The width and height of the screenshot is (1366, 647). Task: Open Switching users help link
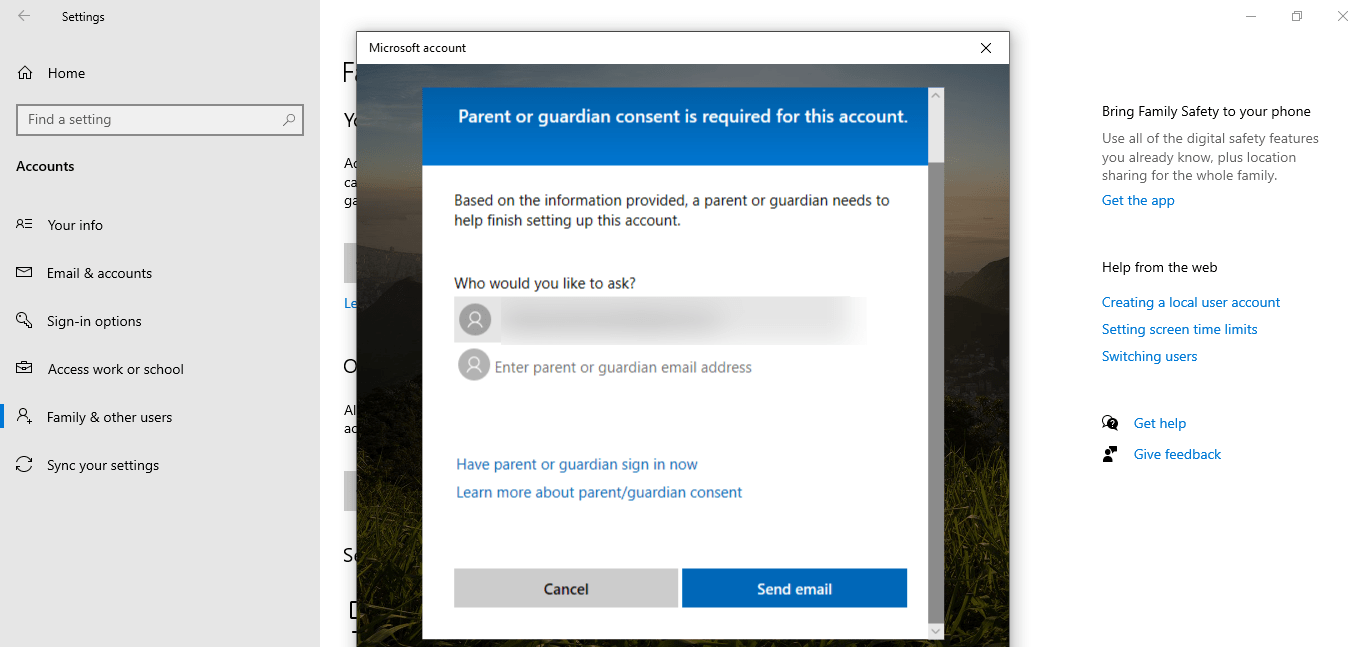point(1149,356)
